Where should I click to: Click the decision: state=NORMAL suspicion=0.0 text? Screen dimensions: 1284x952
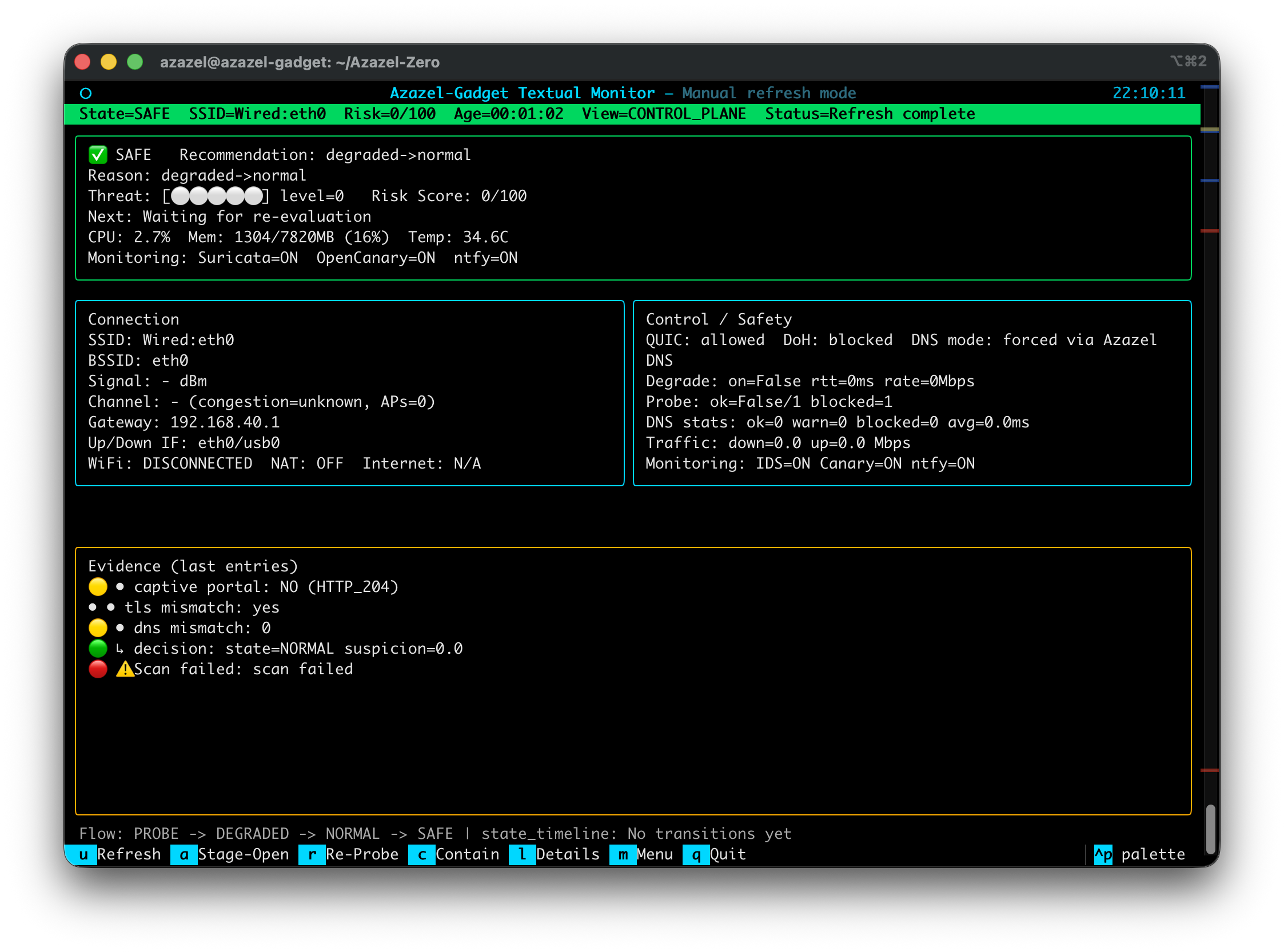point(298,649)
